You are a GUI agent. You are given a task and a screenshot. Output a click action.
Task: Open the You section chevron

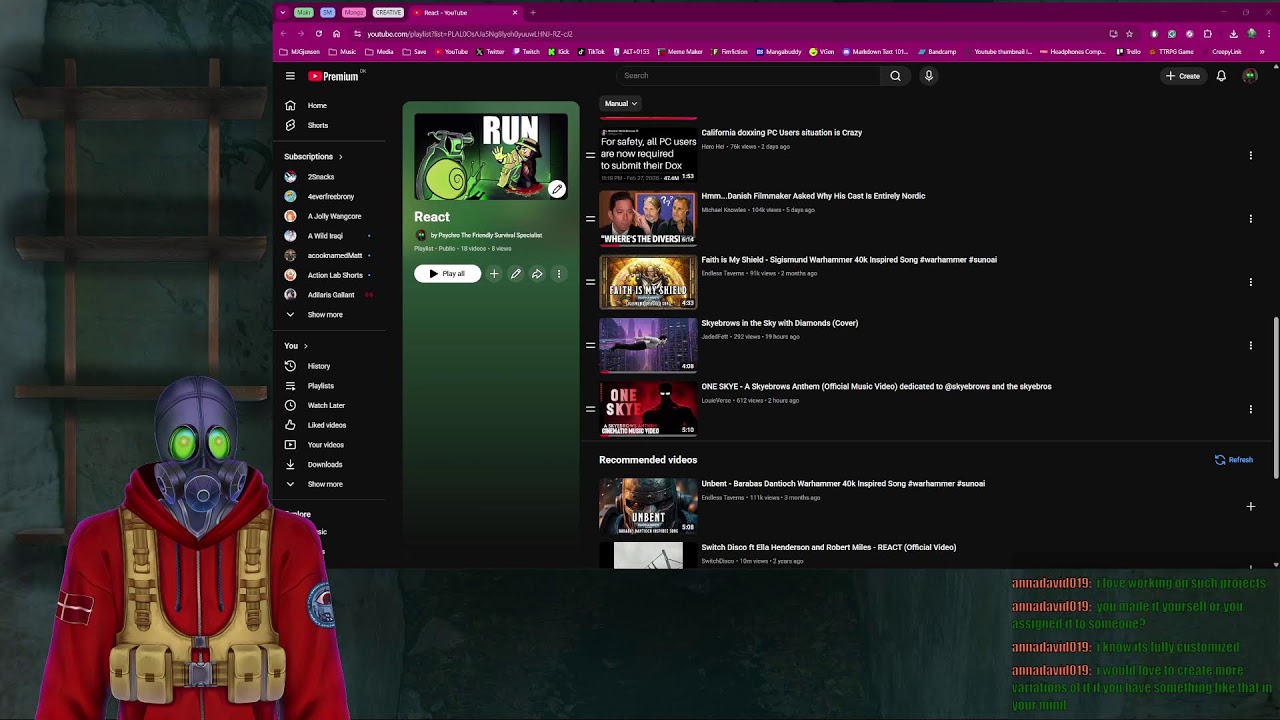point(305,346)
